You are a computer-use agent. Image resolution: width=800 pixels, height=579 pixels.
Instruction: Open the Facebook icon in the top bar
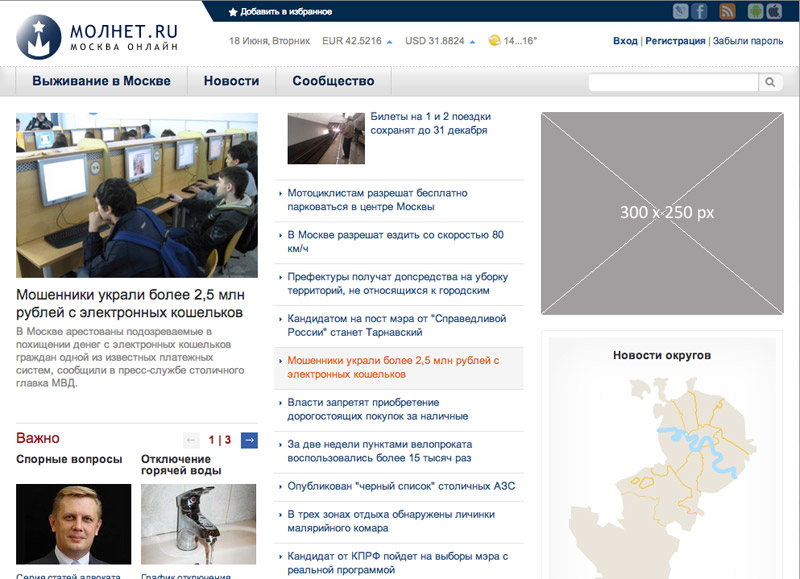[699, 11]
